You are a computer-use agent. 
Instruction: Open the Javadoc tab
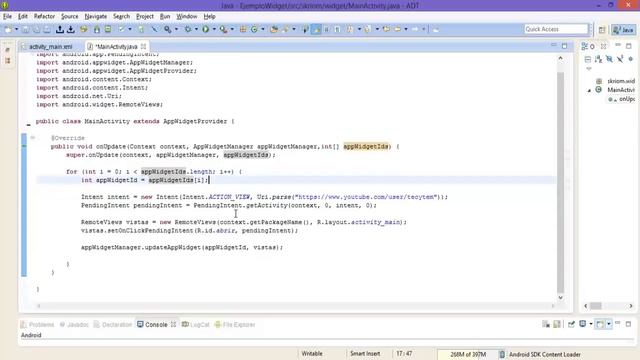[x=74, y=324]
